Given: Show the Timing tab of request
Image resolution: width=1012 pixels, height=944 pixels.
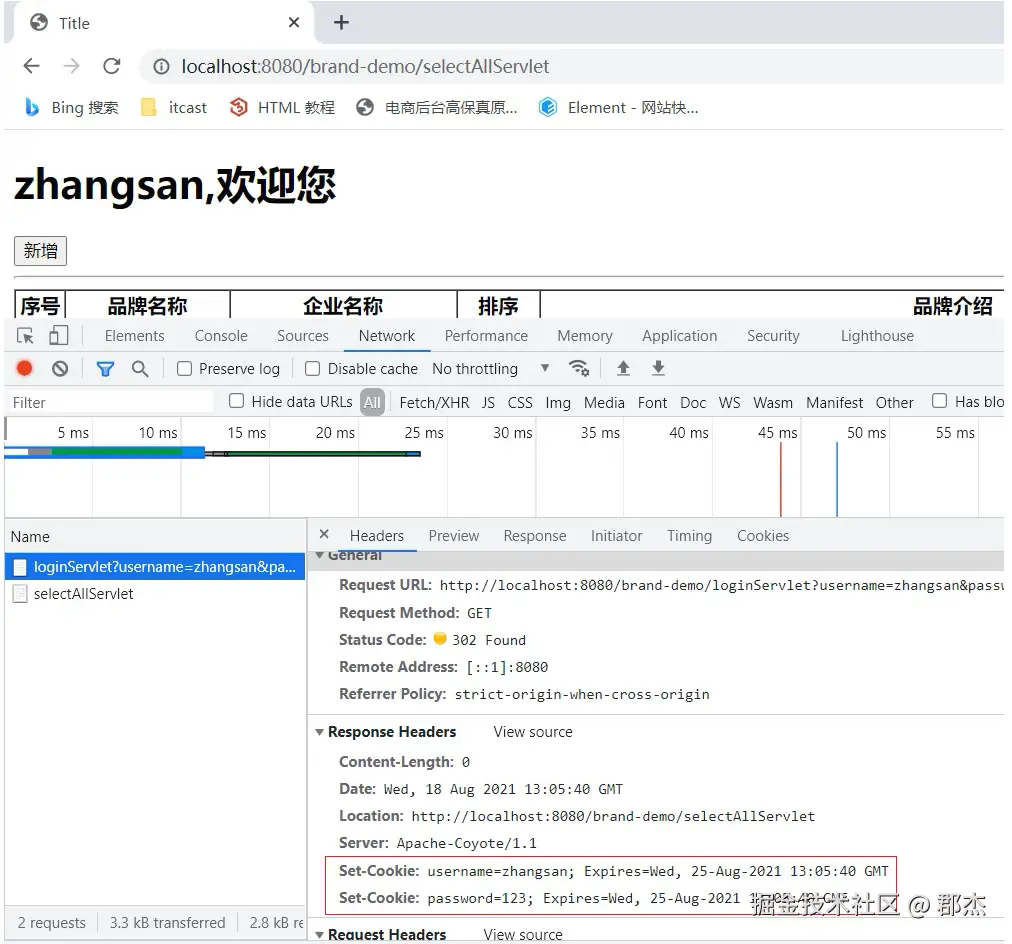Looking at the screenshot, I should pos(689,536).
